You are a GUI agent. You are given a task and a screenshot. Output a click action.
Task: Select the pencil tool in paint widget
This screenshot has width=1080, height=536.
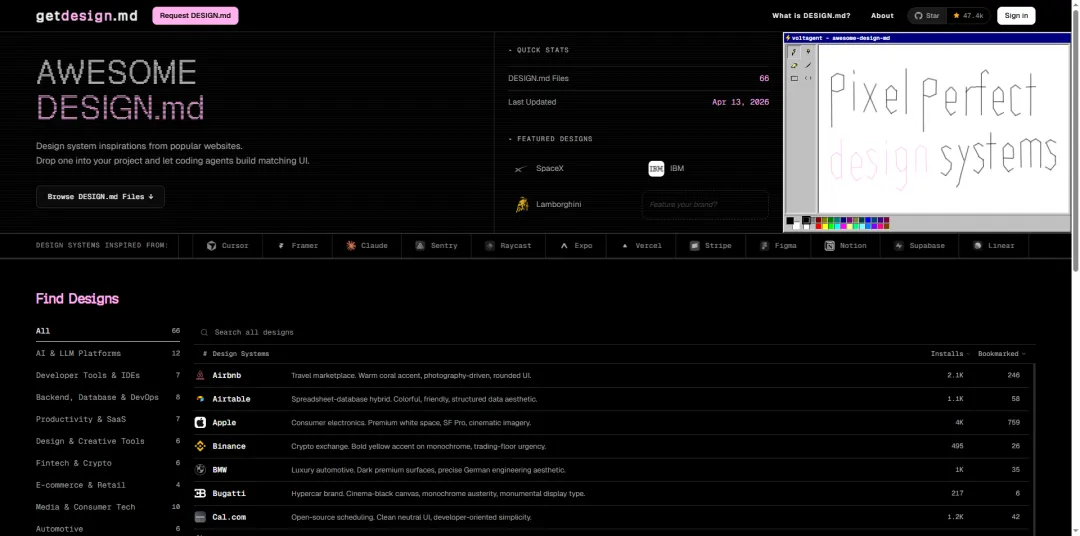pos(794,52)
